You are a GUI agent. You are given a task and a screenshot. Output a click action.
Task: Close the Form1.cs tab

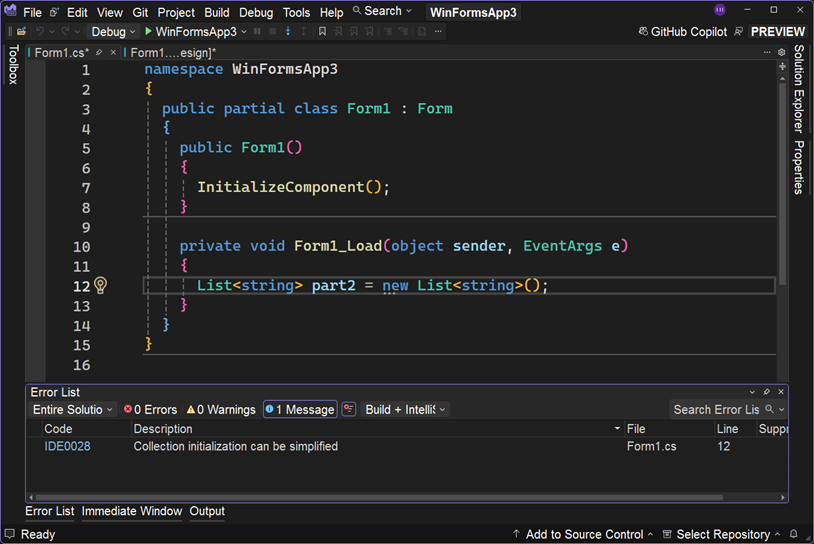click(x=113, y=52)
